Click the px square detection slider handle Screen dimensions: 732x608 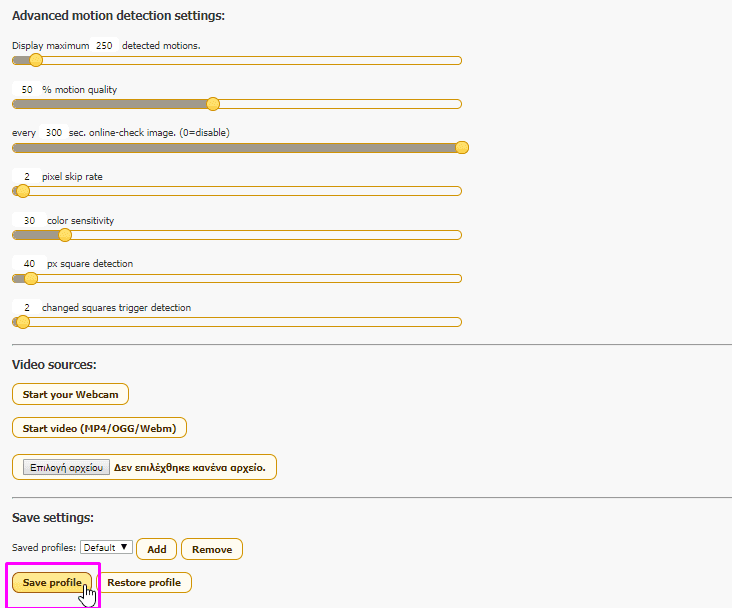(x=30, y=279)
